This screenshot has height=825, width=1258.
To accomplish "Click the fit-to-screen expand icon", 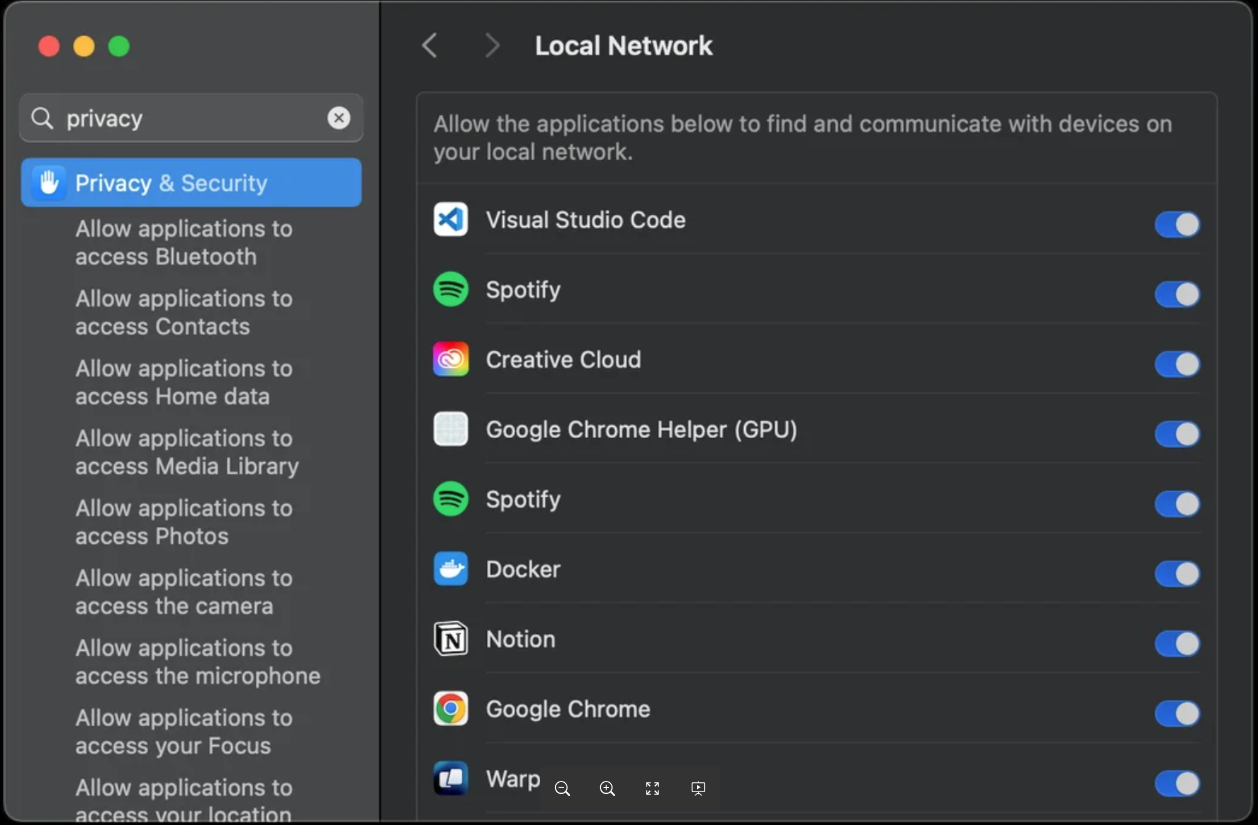I will coord(652,789).
